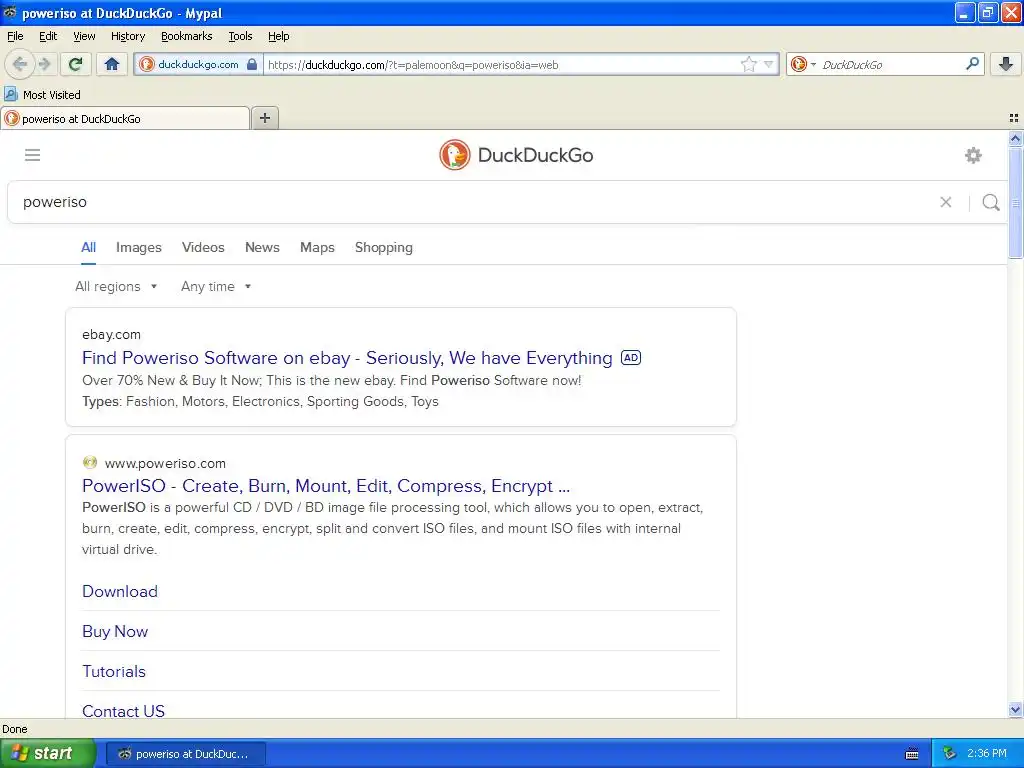Open the History menu
The image size is (1024, 768).
(128, 36)
